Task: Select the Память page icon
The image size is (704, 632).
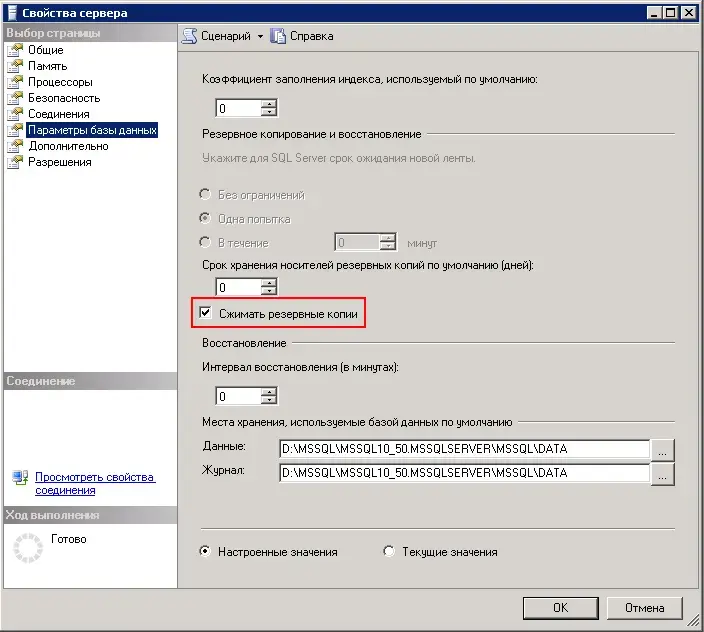Action: click(14, 66)
